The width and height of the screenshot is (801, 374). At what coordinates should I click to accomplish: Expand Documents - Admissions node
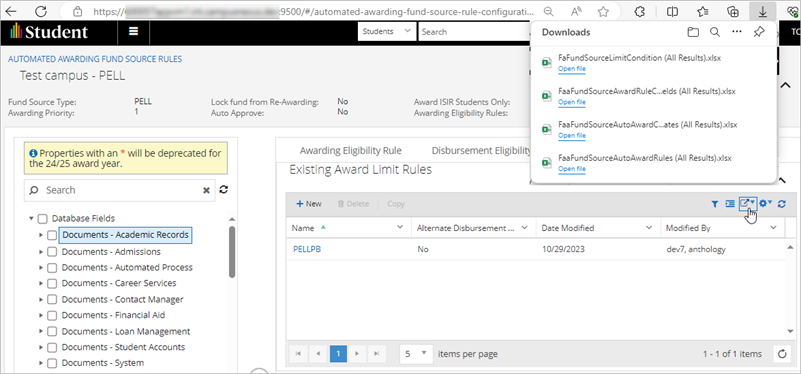[x=41, y=252]
